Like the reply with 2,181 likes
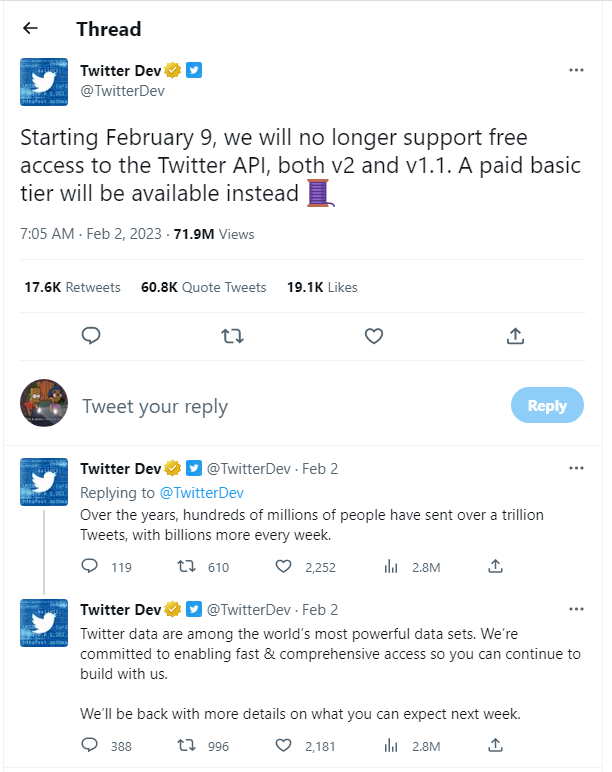This screenshot has width=612, height=772. 283,745
